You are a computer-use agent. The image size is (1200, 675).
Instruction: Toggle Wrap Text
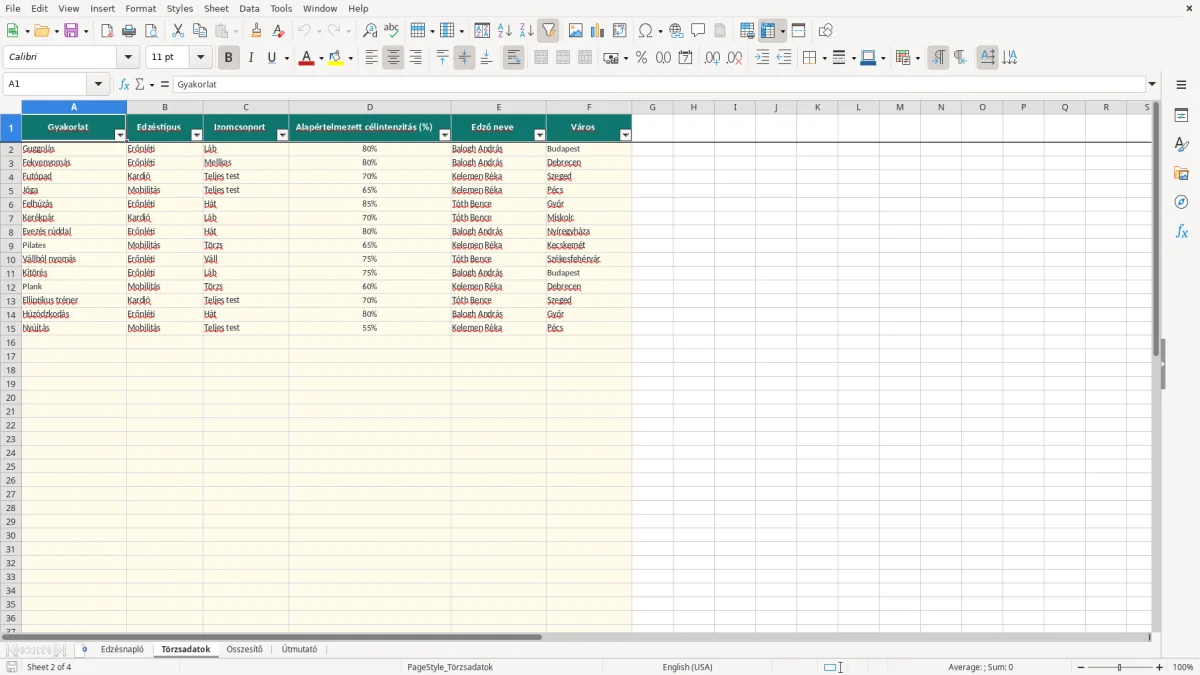point(513,58)
